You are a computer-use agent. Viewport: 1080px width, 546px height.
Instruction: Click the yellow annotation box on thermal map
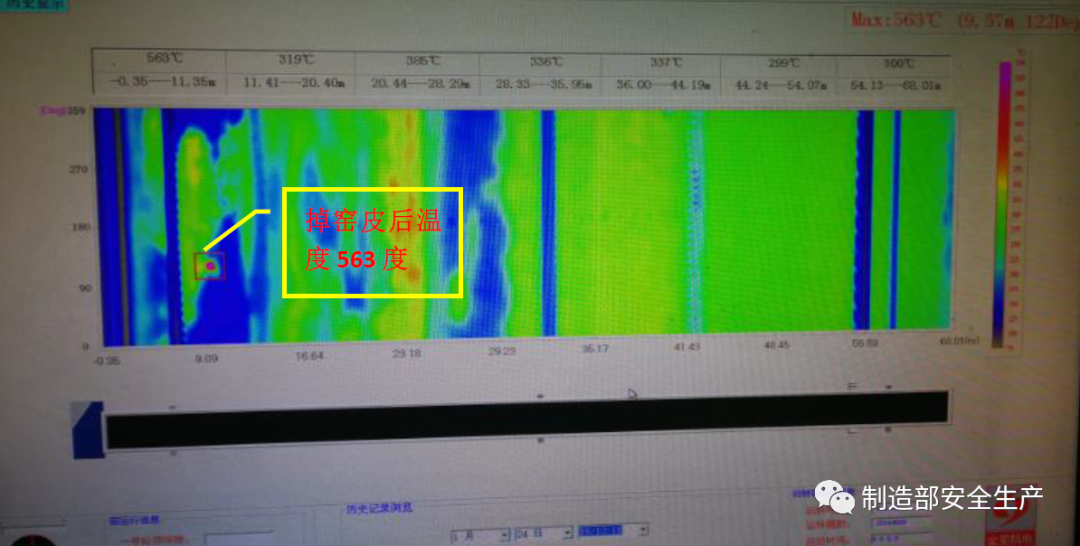(x=373, y=242)
